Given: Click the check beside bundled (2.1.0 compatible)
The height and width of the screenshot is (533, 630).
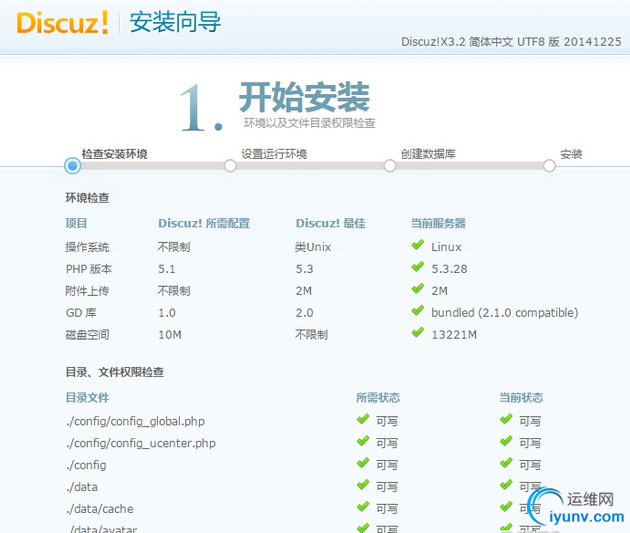Looking at the screenshot, I should click(x=418, y=310).
